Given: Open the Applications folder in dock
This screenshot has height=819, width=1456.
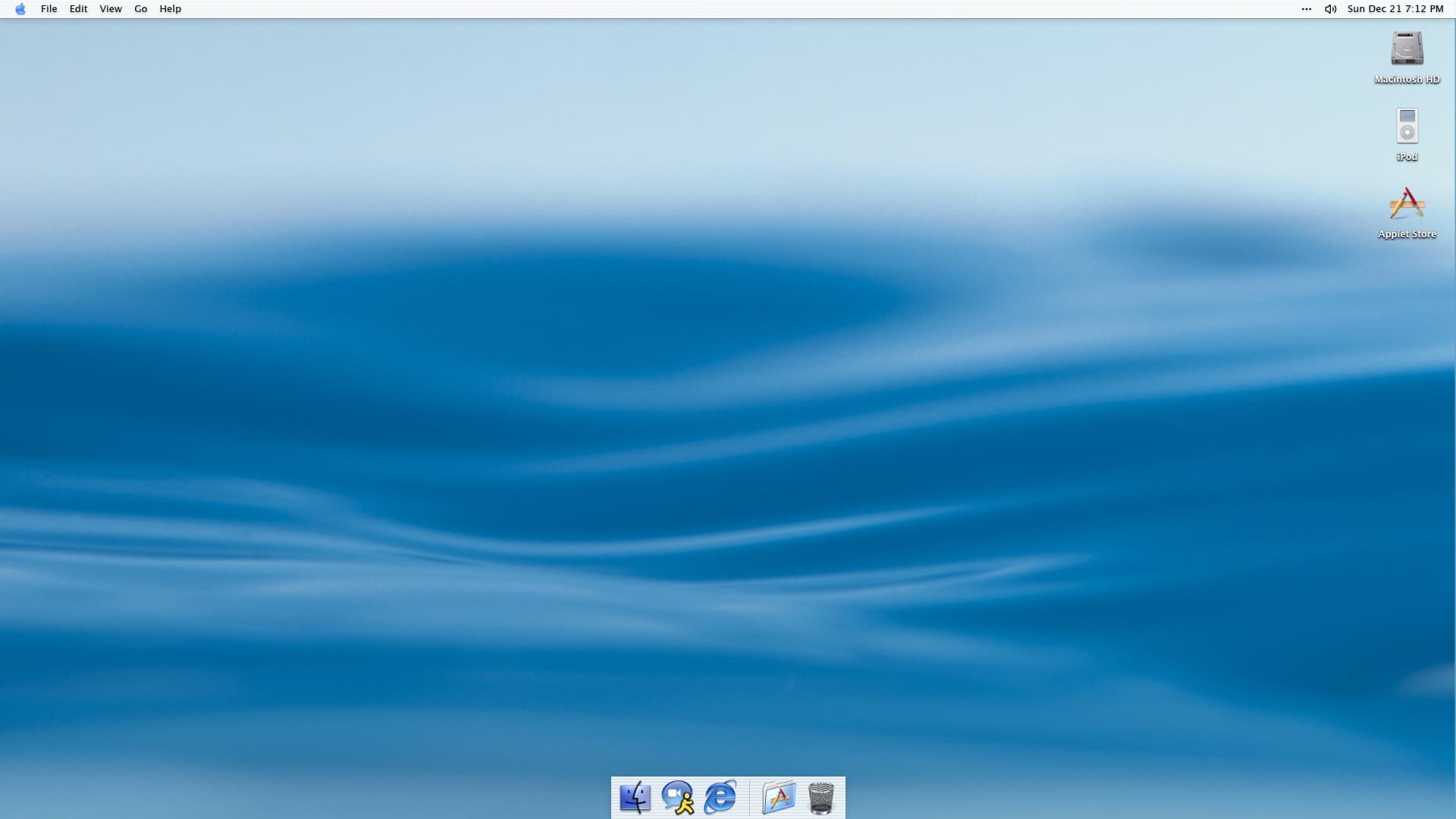Looking at the screenshot, I should tap(779, 798).
